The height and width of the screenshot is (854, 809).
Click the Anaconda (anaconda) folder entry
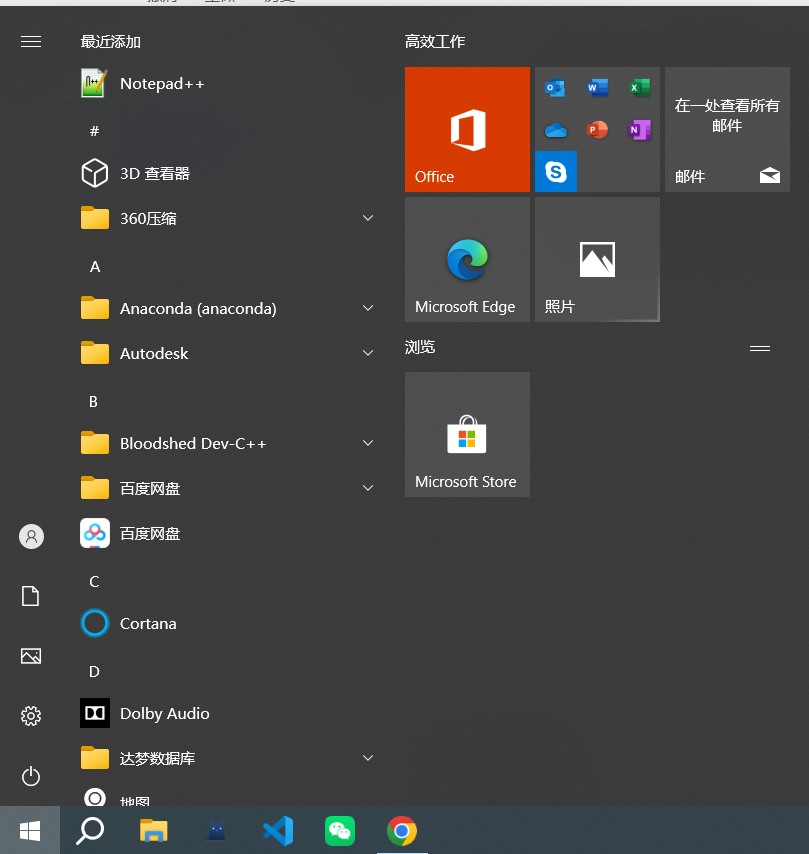point(227,308)
